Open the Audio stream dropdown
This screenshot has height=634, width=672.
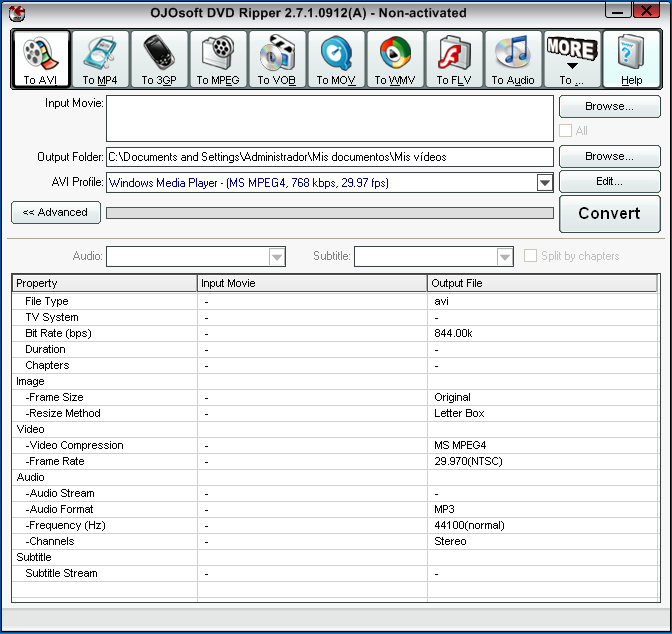pos(277,257)
